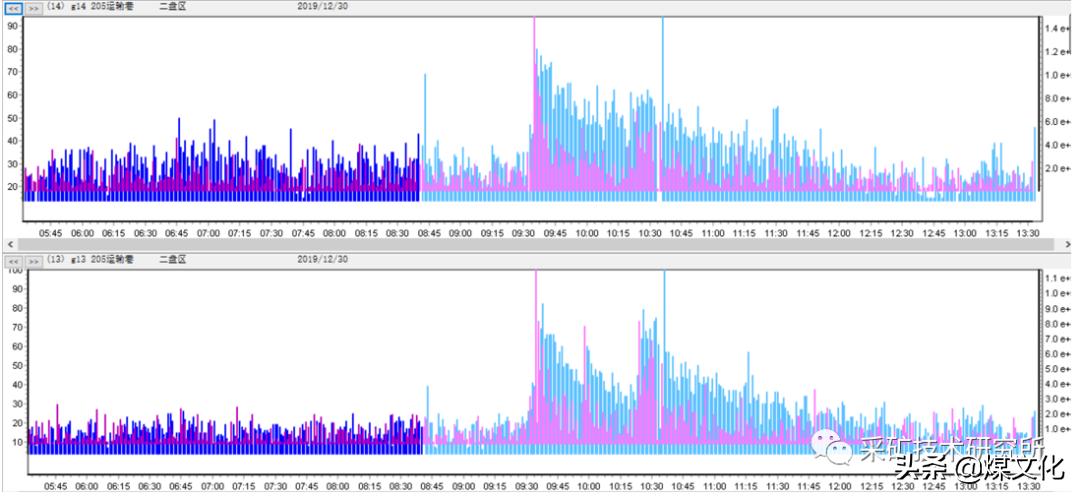Click the 二盘区 label in the top panel header

pyautogui.click(x=173, y=6)
